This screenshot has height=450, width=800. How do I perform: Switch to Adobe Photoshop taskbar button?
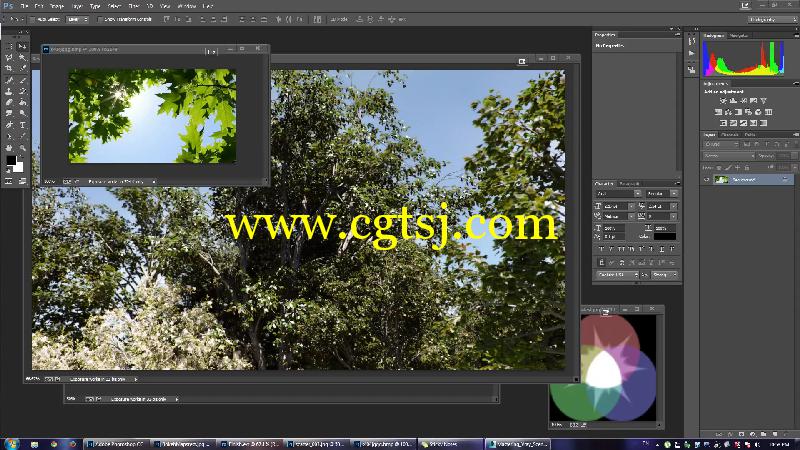[x=116, y=444]
